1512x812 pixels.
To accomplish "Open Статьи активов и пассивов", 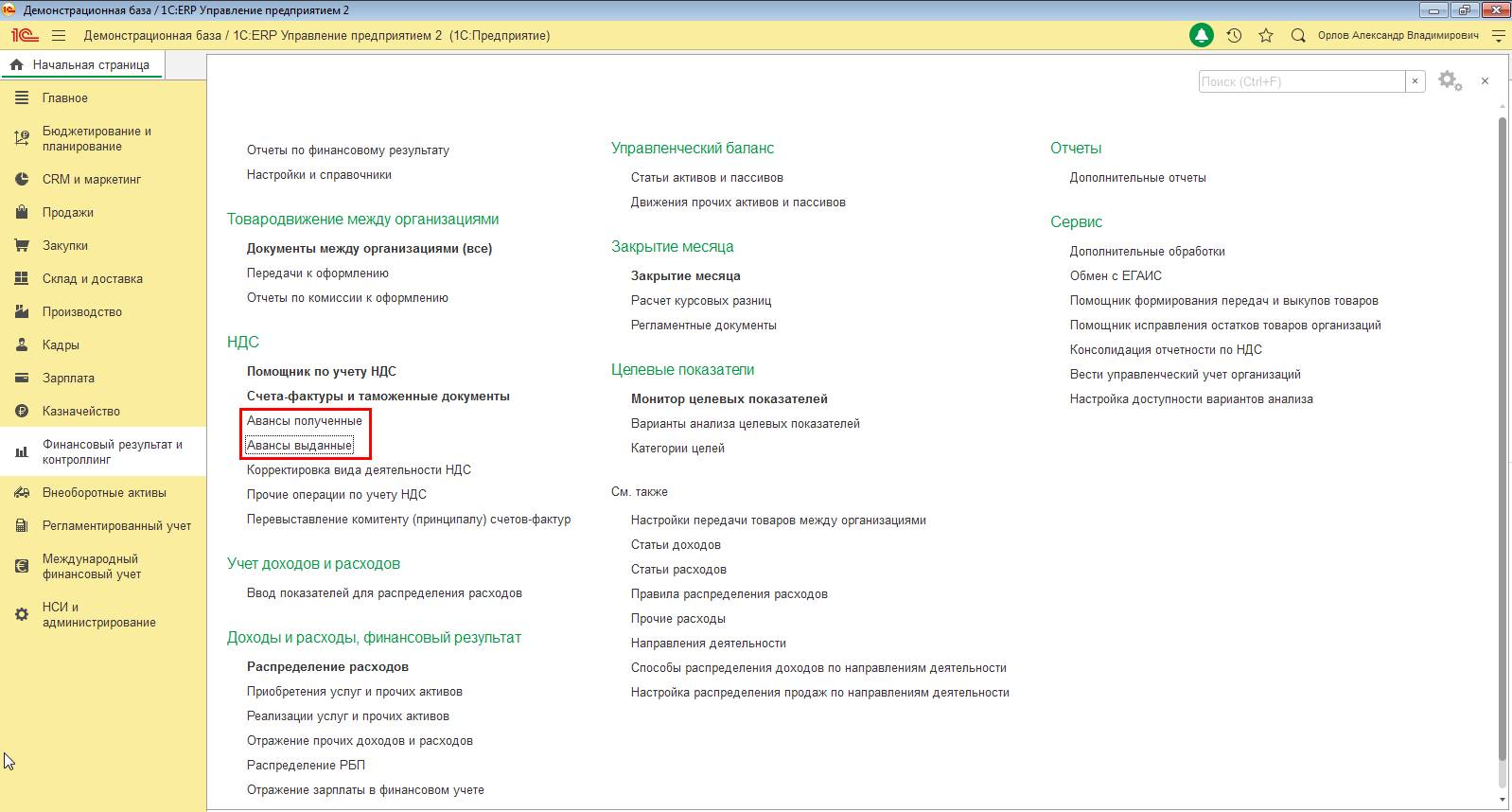I will (x=707, y=178).
